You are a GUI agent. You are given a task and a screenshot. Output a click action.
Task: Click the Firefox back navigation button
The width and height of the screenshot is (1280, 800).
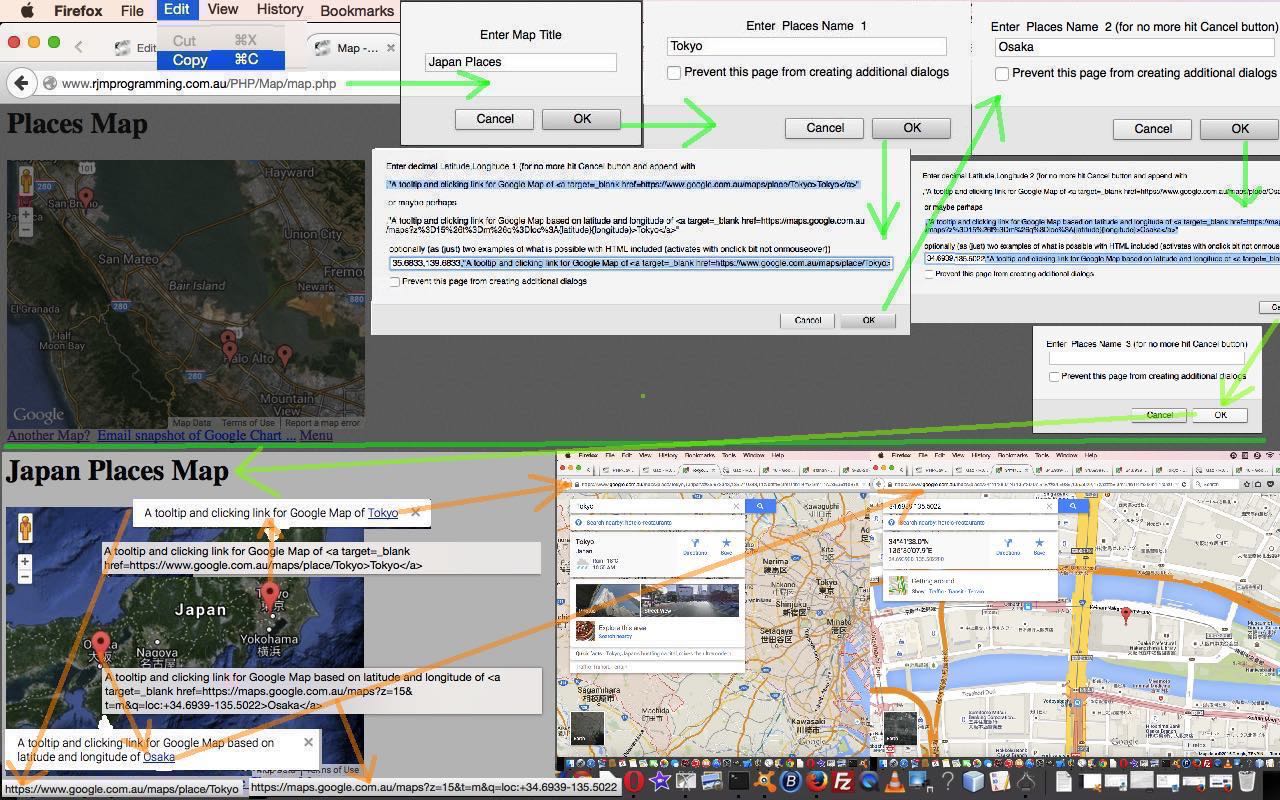pos(21,83)
